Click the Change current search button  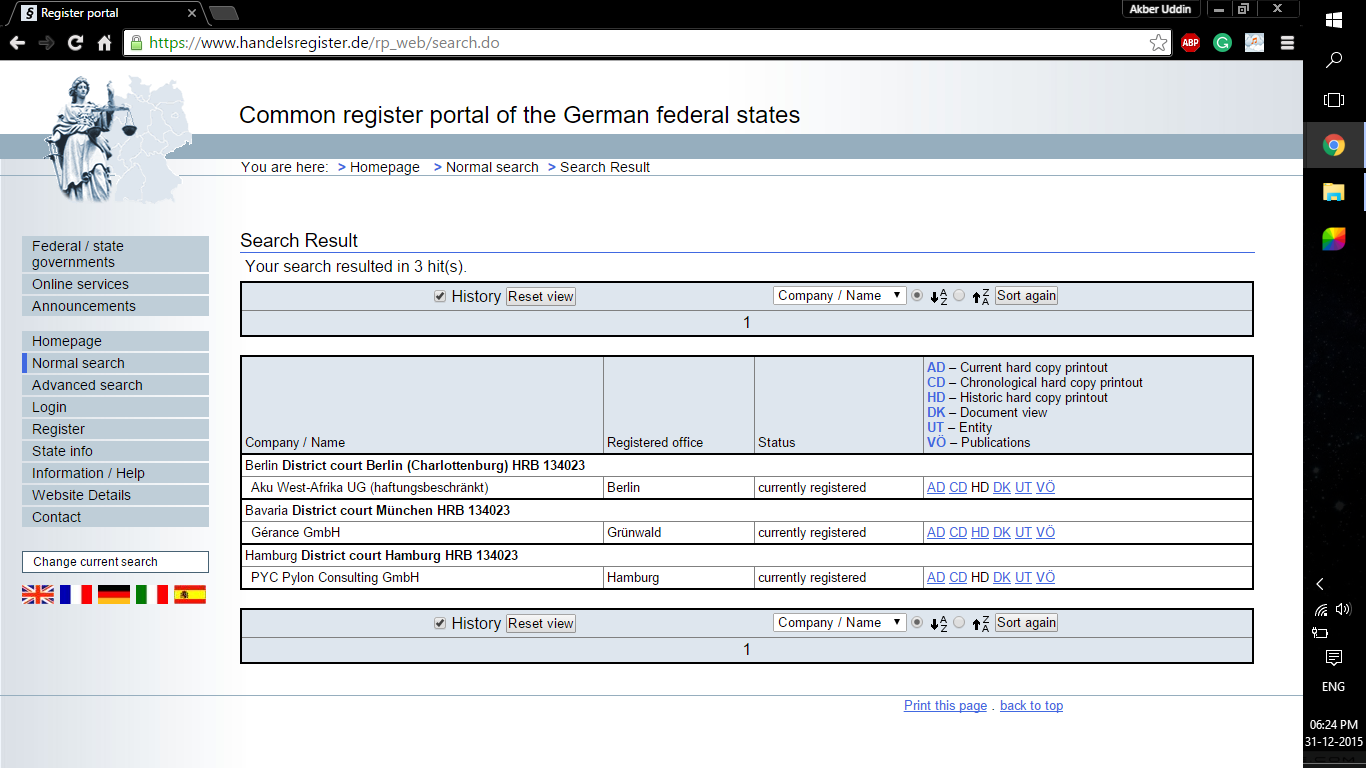115,562
